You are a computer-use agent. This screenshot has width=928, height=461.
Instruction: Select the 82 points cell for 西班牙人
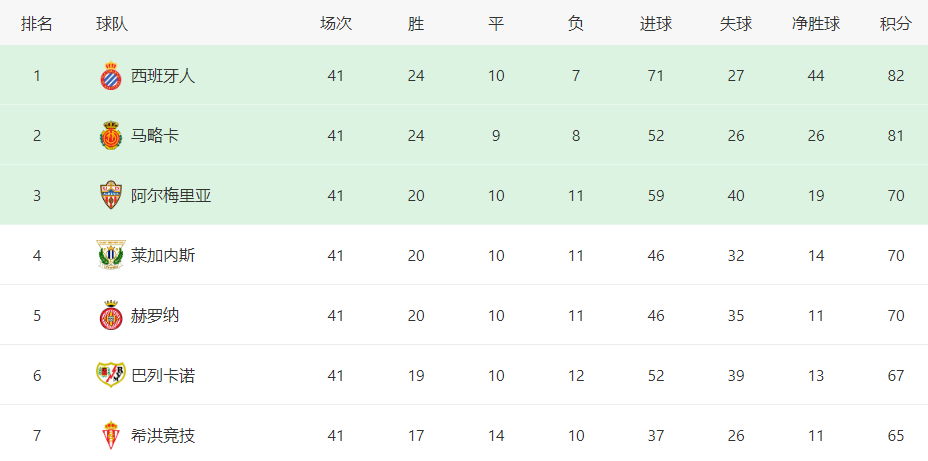pos(895,76)
